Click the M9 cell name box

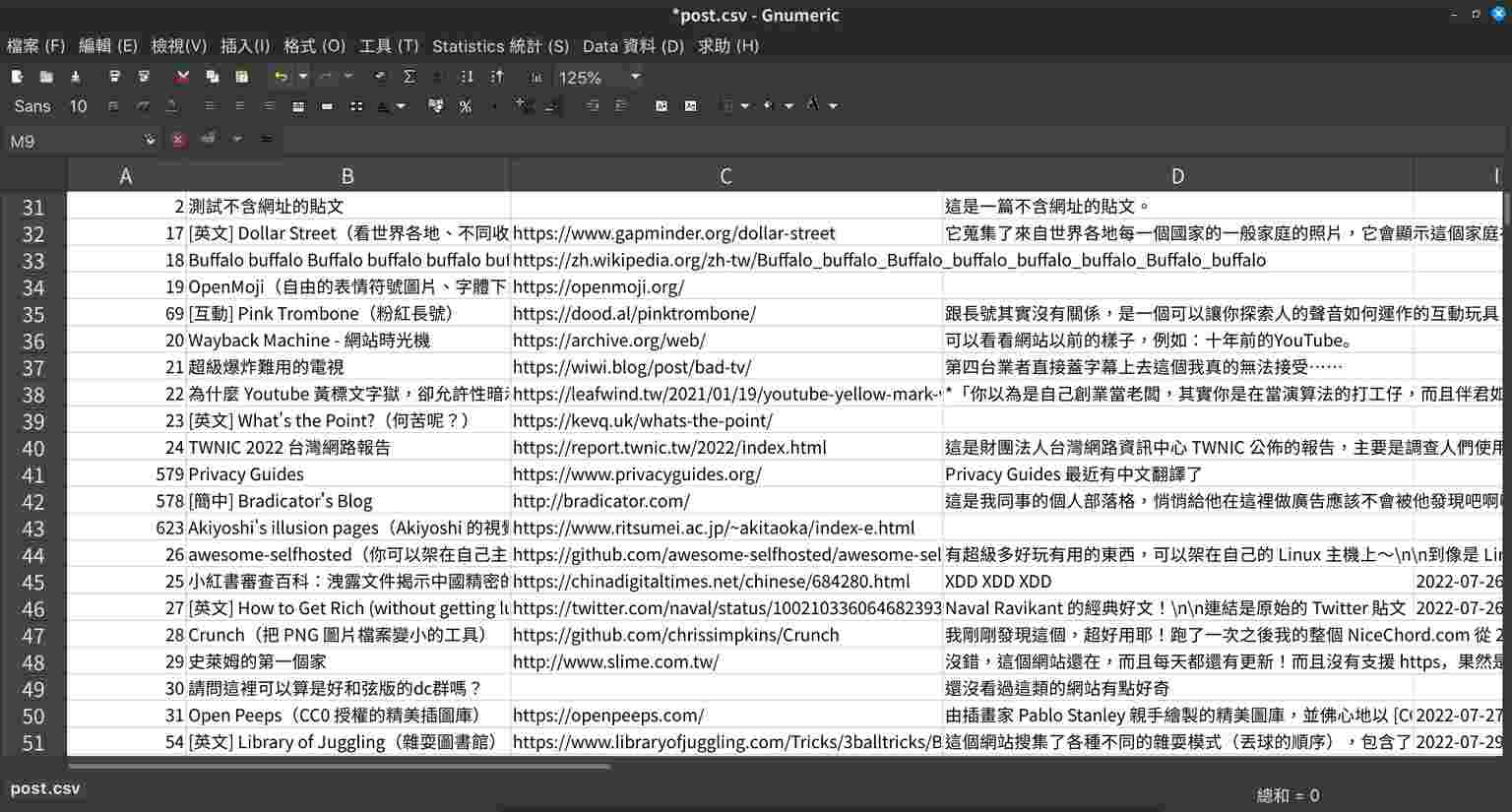(74, 140)
